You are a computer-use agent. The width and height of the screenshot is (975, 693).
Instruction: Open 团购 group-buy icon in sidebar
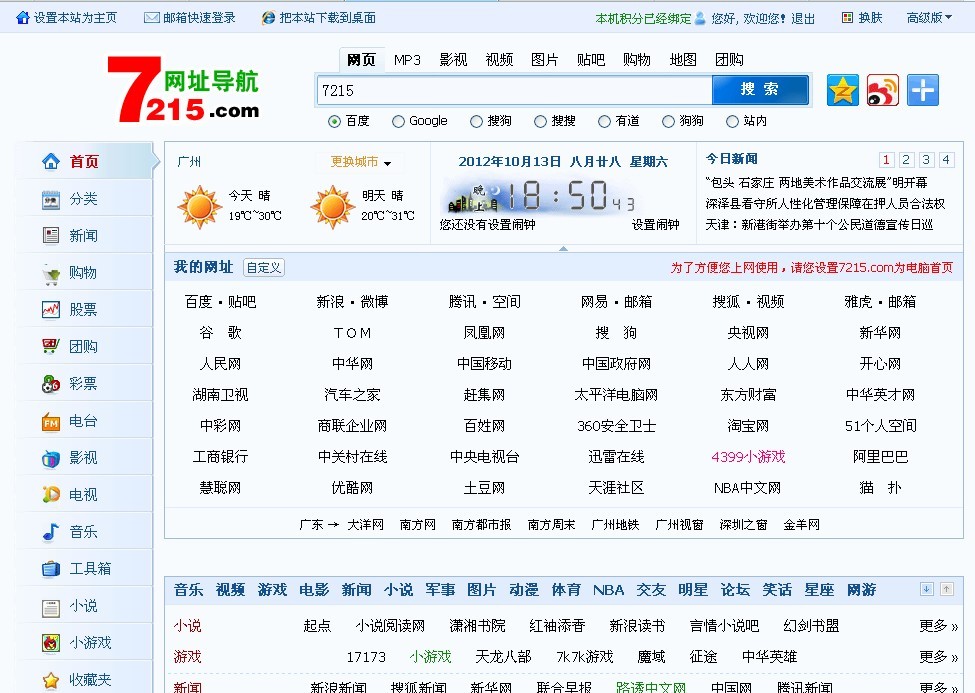[51, 346]
